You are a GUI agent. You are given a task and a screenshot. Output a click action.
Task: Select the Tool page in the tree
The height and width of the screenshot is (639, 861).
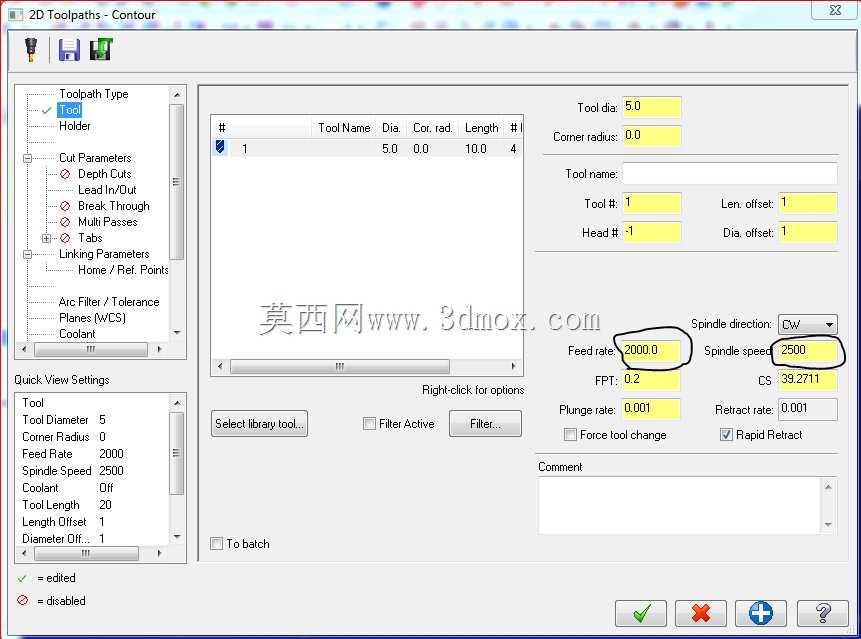tap(70, 110)
